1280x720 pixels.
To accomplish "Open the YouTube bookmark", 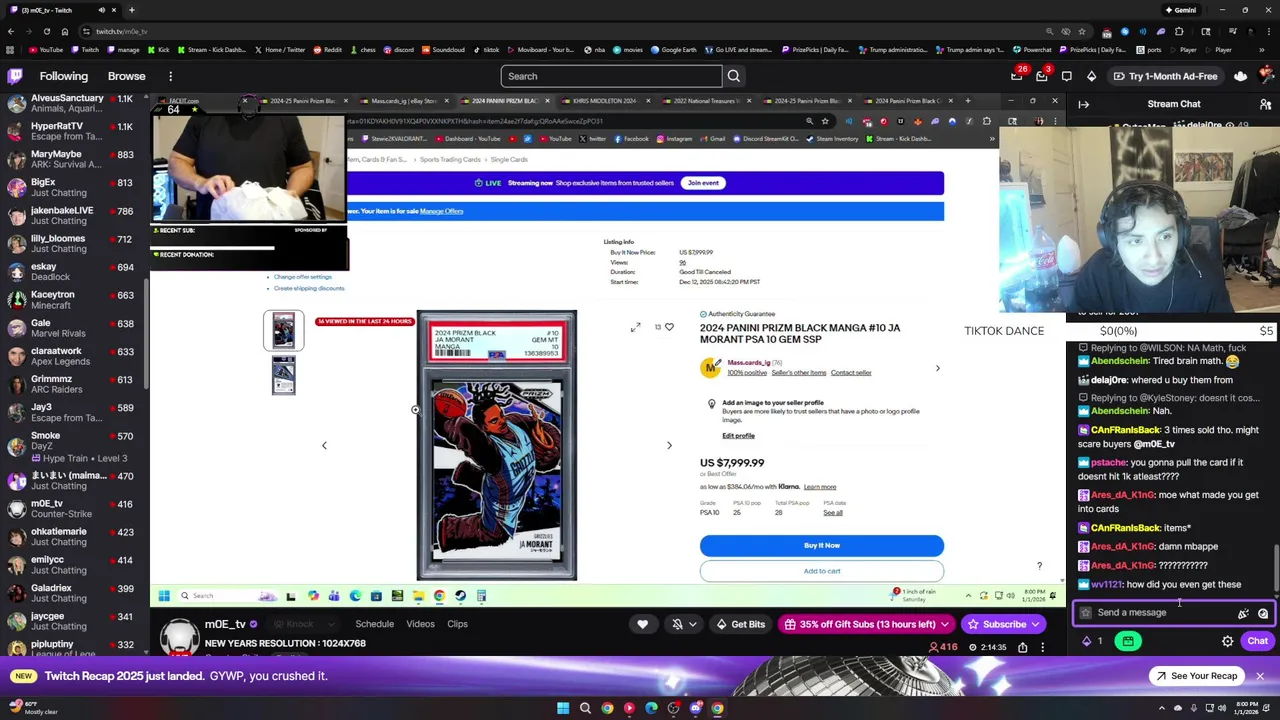I will [46, 50].
